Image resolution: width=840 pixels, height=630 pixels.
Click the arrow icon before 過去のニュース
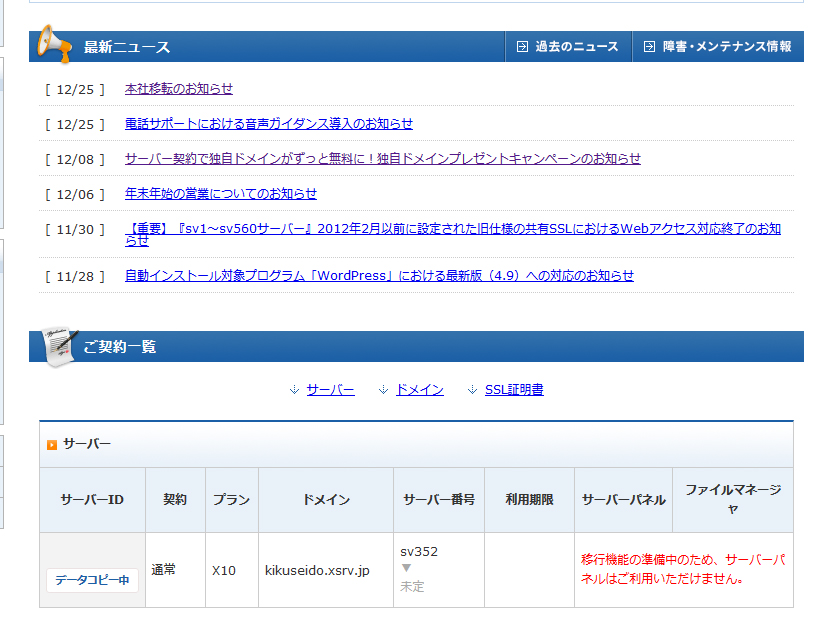pyautogui.click(x=522, y=47)
